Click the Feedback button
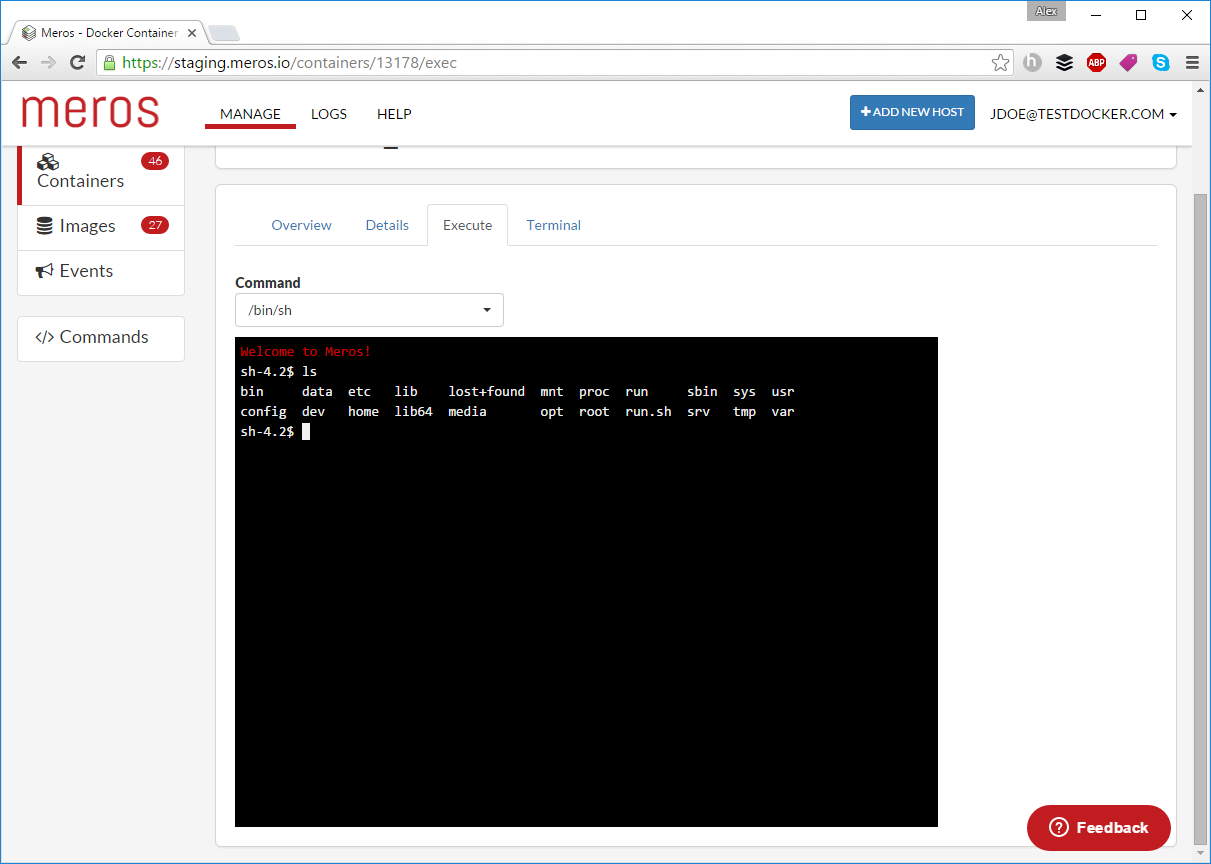Screen dimensions: 1211x864 (1099, 828)
